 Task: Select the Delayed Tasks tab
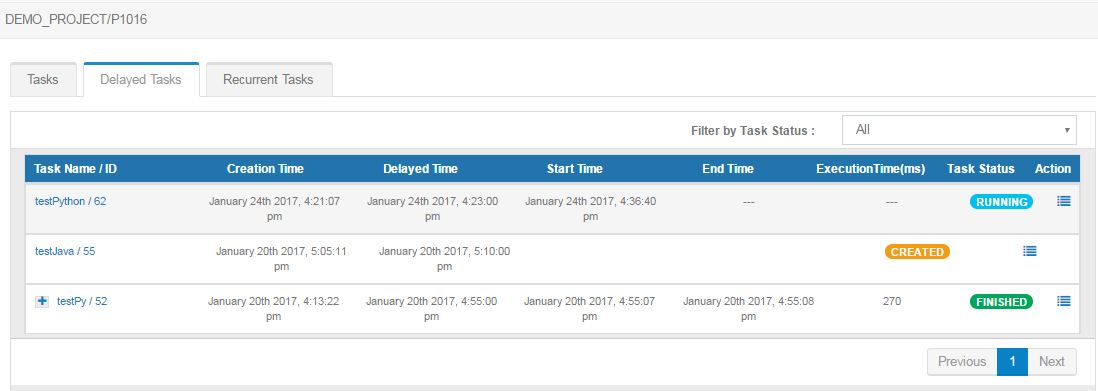tap(141, 79)
